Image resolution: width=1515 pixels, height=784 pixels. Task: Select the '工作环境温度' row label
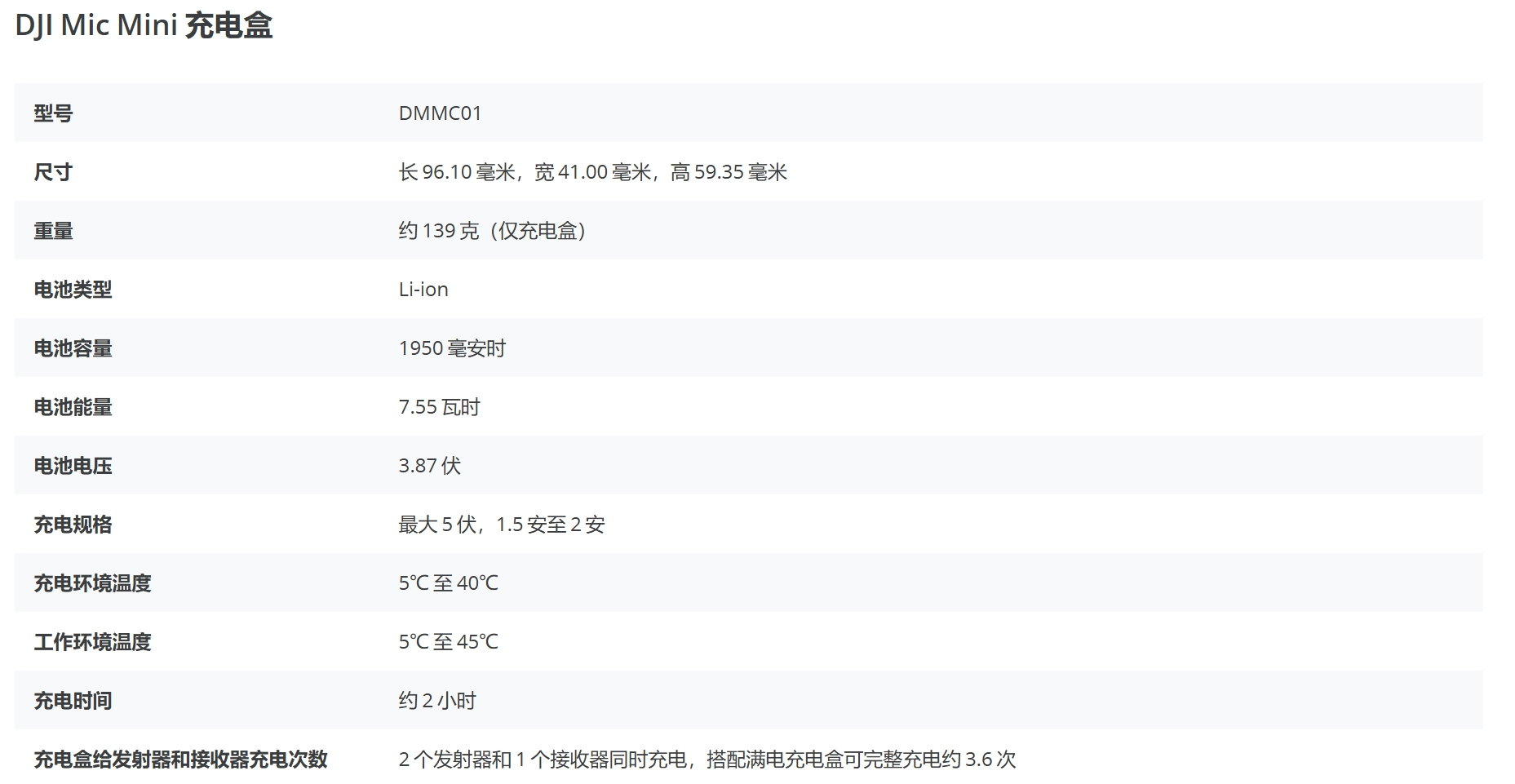tap(92, 642)
